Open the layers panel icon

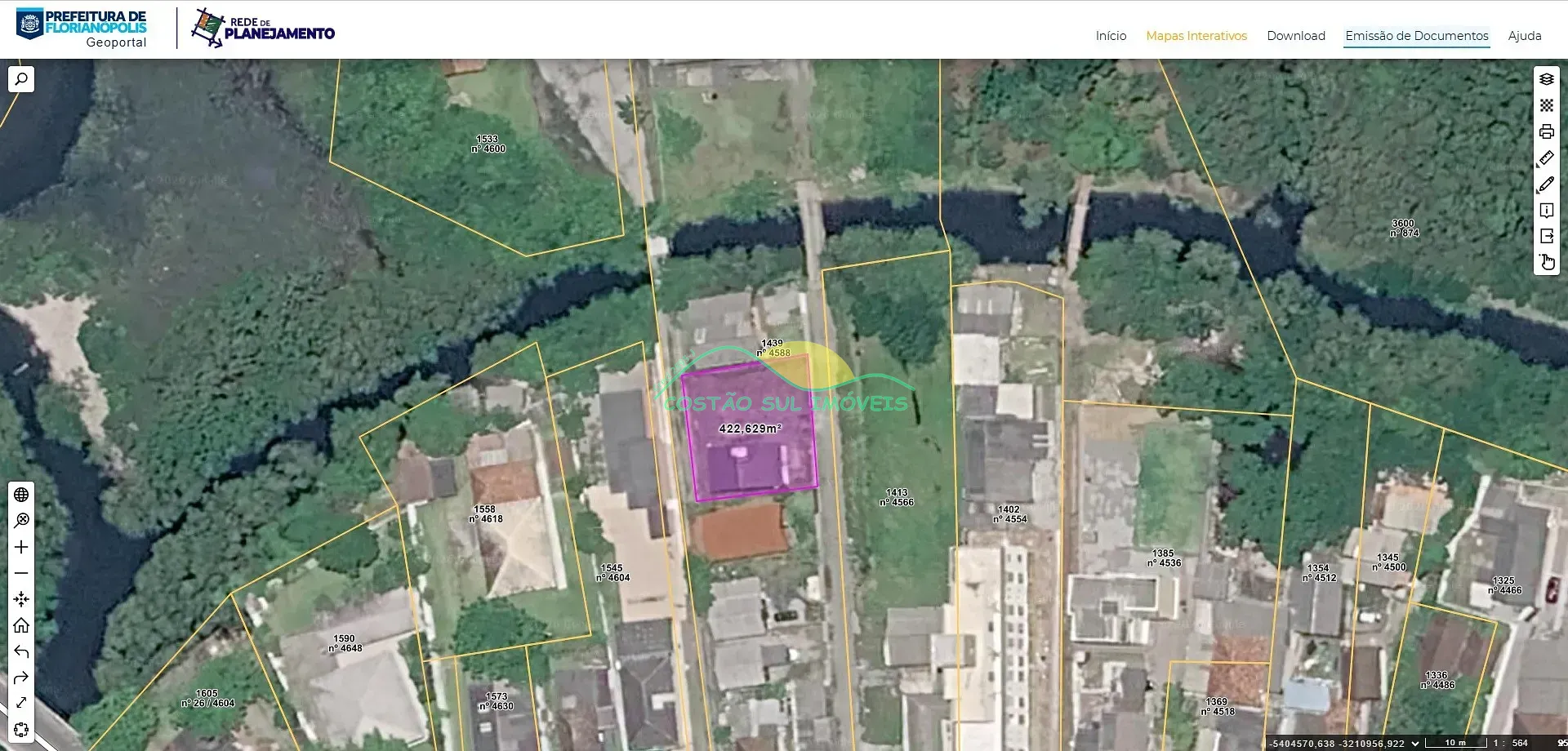coord(1546,79)
